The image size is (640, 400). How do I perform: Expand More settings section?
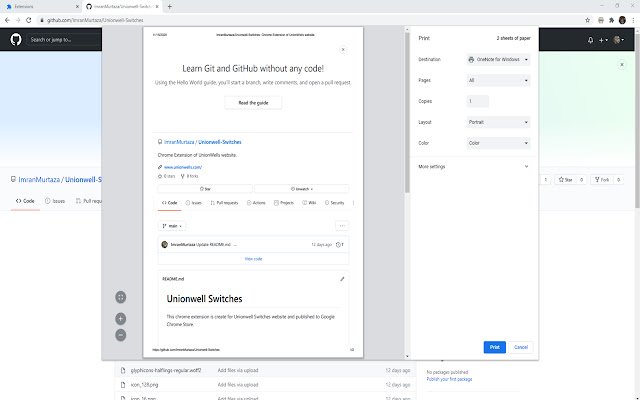pyautogui.click(x=473, y=167)
